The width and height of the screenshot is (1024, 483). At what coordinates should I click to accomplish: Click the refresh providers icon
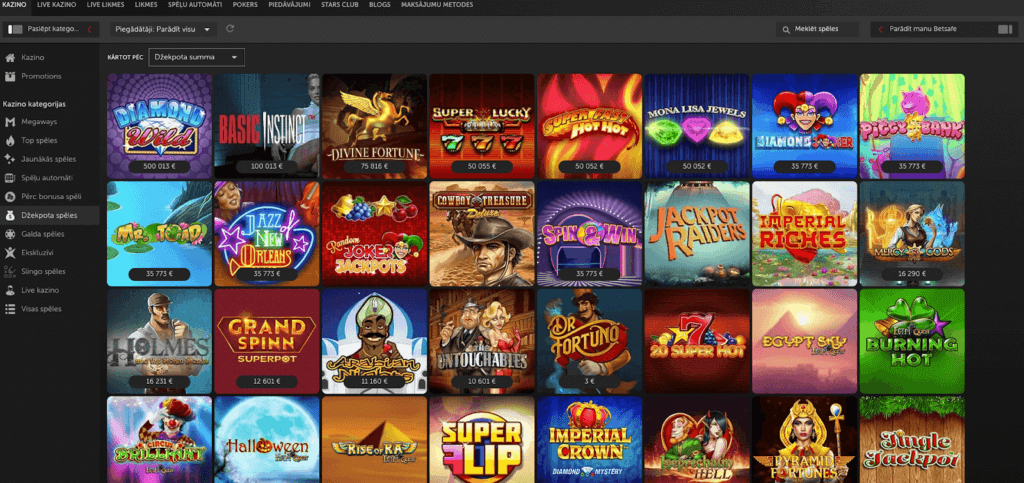pyautogui.click(x=229, y=29)
